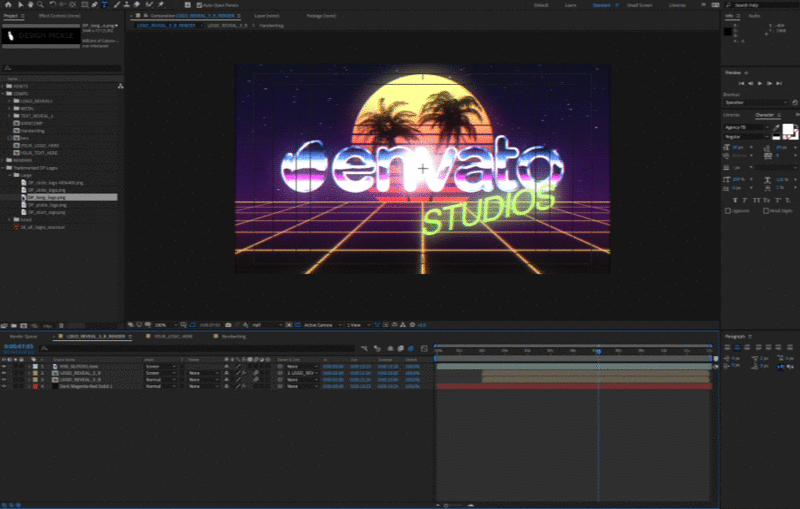This screenshot has height=509, width=800.
Task: Select the Zoom magnifier tool
Action: [40, 5]
